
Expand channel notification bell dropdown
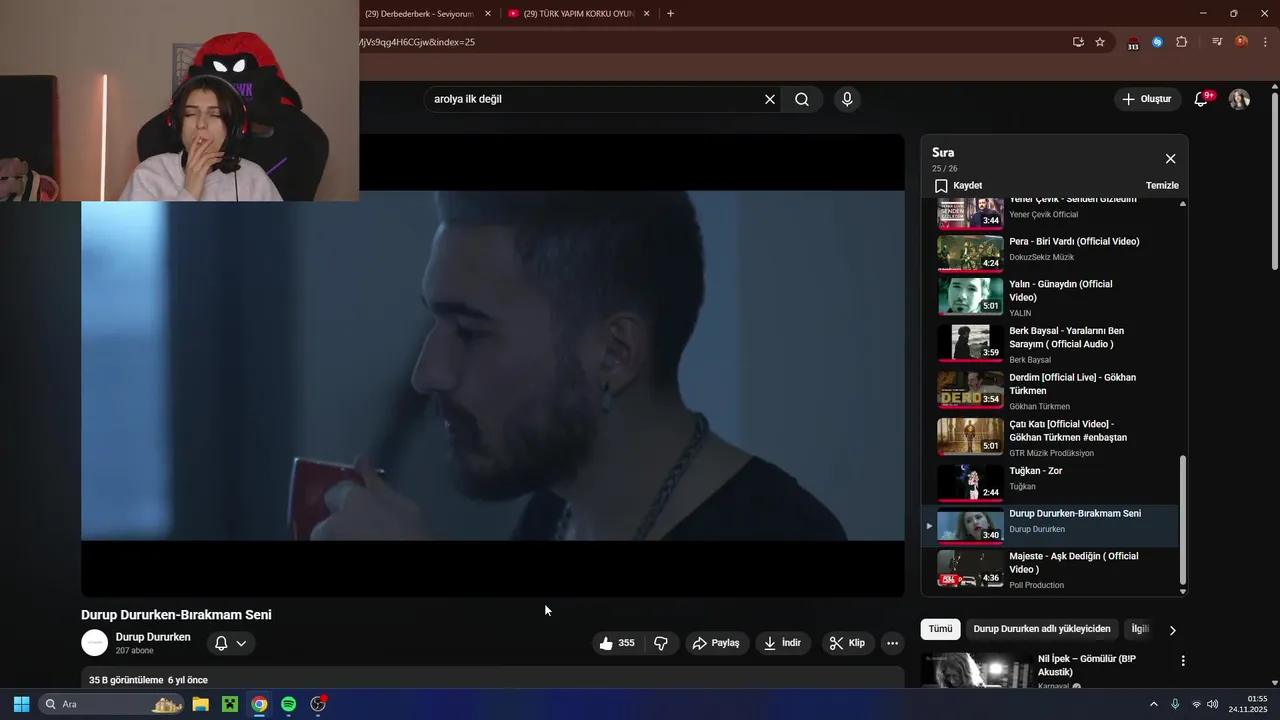(x=231, y=643)
